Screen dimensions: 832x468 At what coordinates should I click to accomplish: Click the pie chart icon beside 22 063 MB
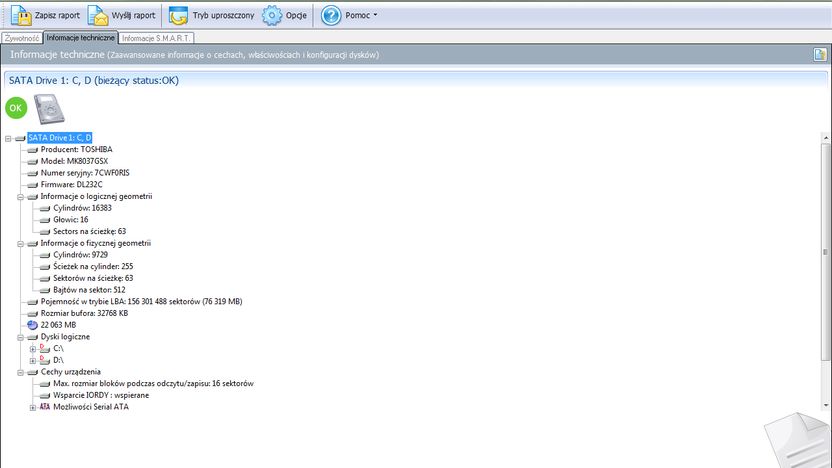[32, 325]
